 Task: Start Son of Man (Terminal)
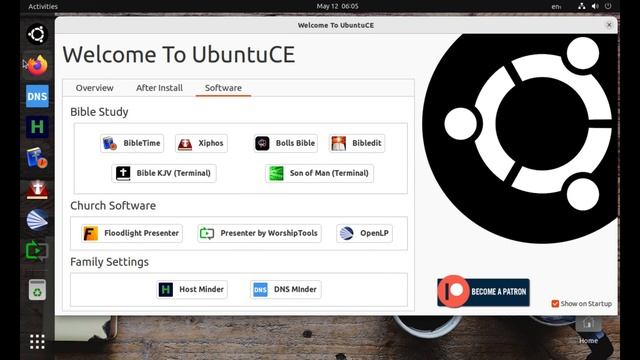(319, 173)
